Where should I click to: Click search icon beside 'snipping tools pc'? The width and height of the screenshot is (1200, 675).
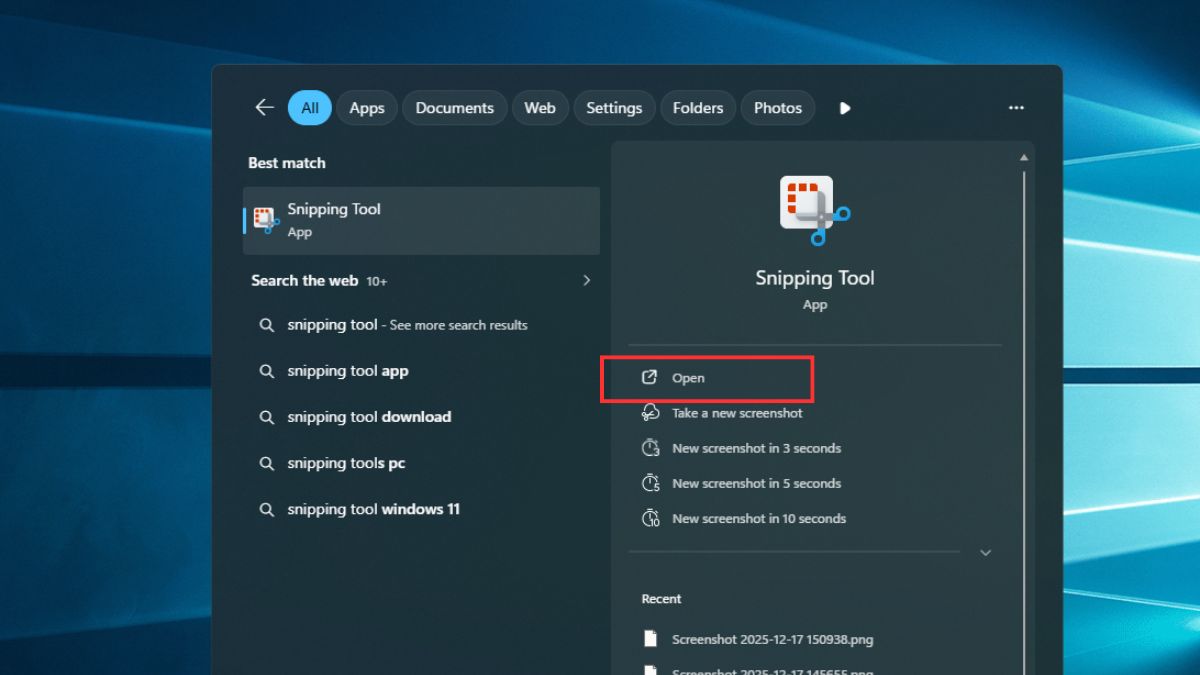pyautogui.click(x=267, y=463)
